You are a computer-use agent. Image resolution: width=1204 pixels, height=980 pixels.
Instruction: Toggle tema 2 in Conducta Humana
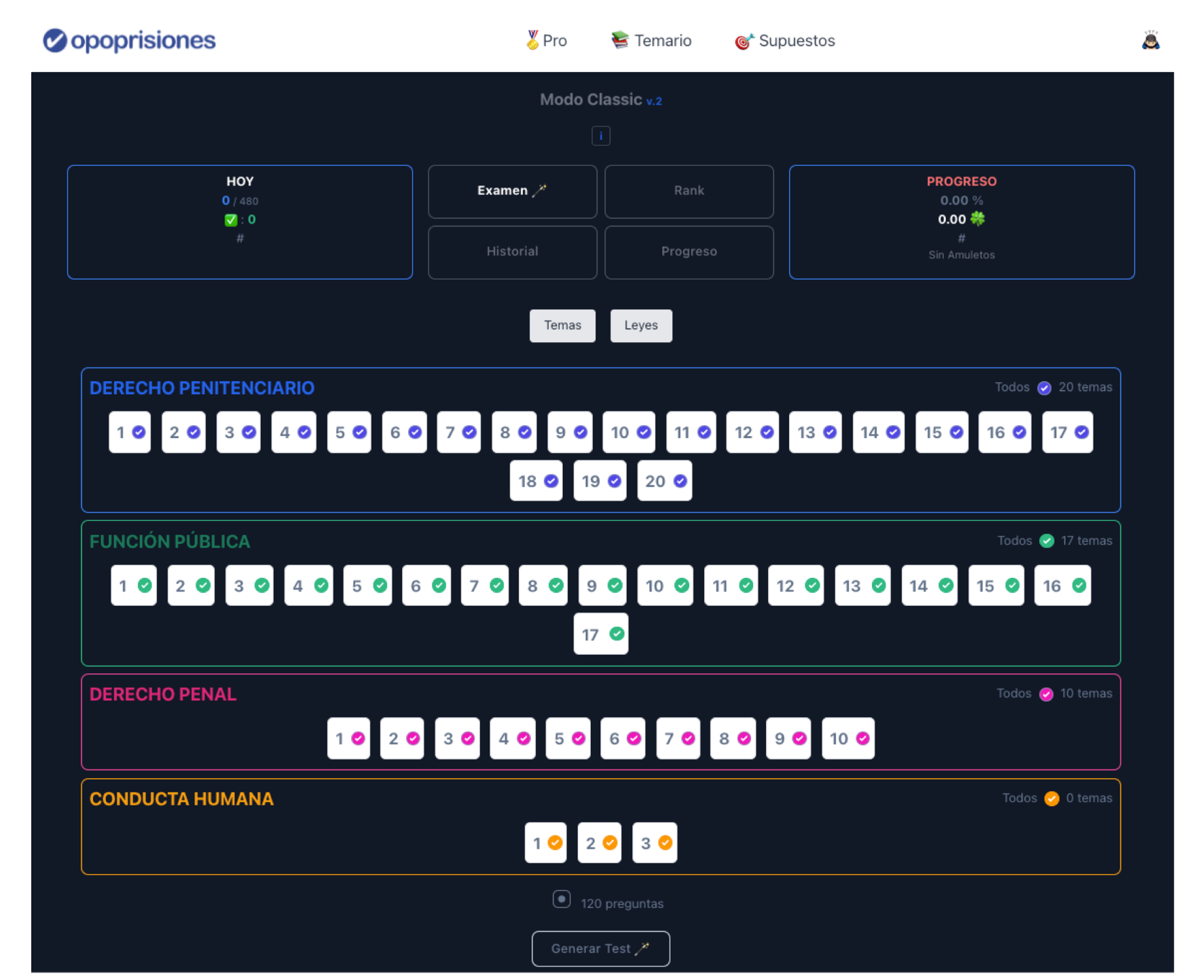pos(600,843)
